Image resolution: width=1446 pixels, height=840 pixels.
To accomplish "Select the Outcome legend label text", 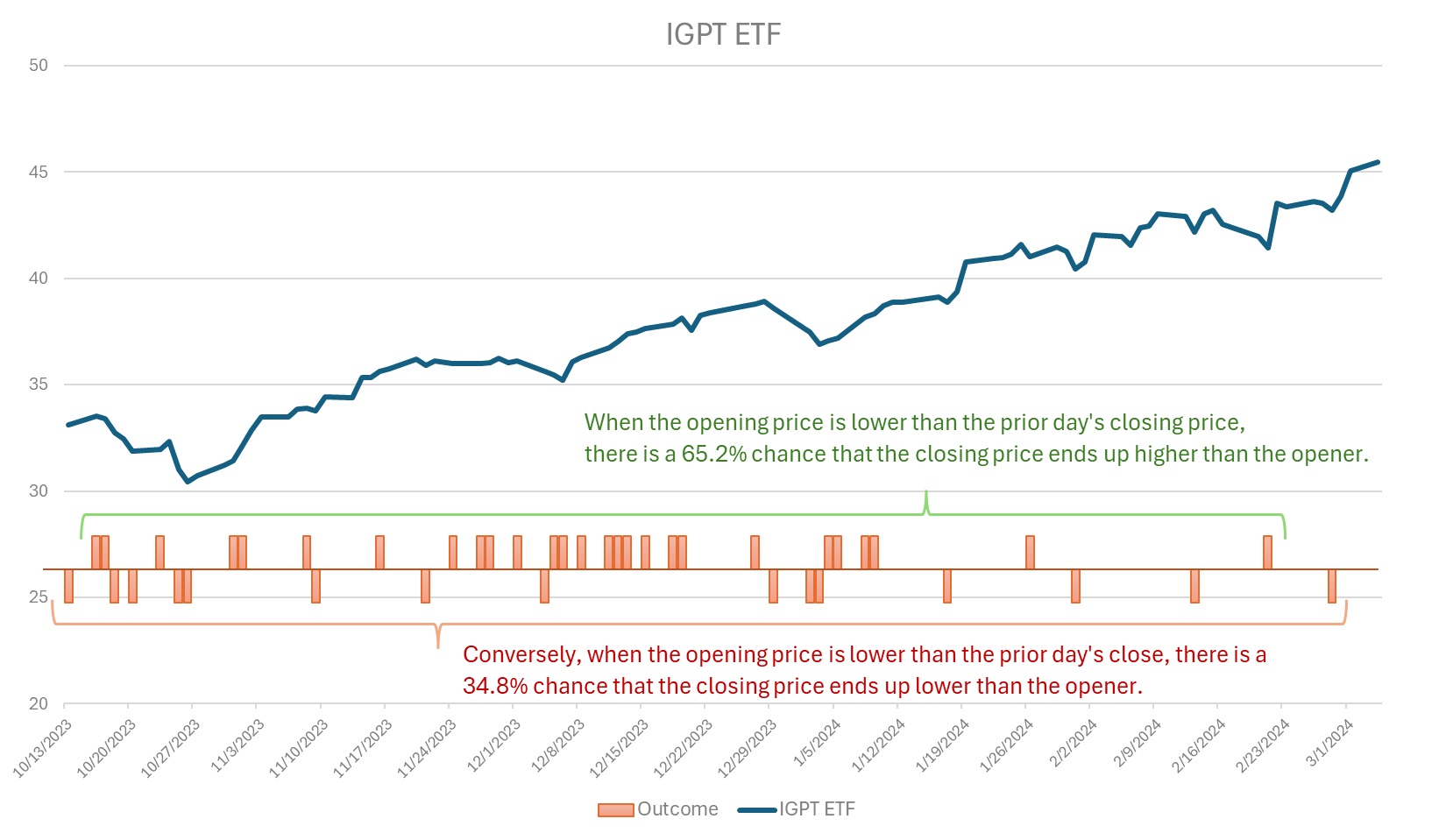I will point(677,809).
